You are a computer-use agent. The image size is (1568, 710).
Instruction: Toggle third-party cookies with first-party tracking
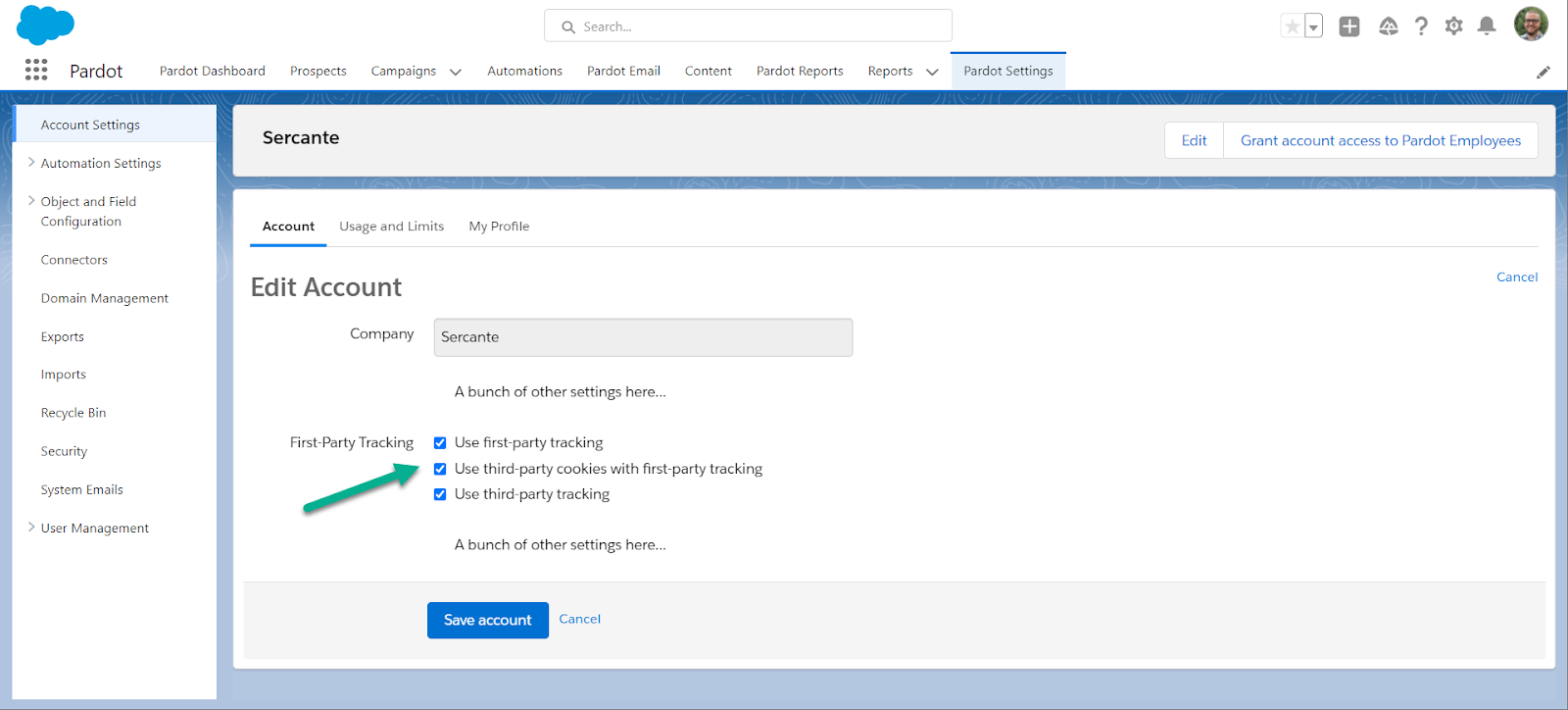(x=440, y=469)
